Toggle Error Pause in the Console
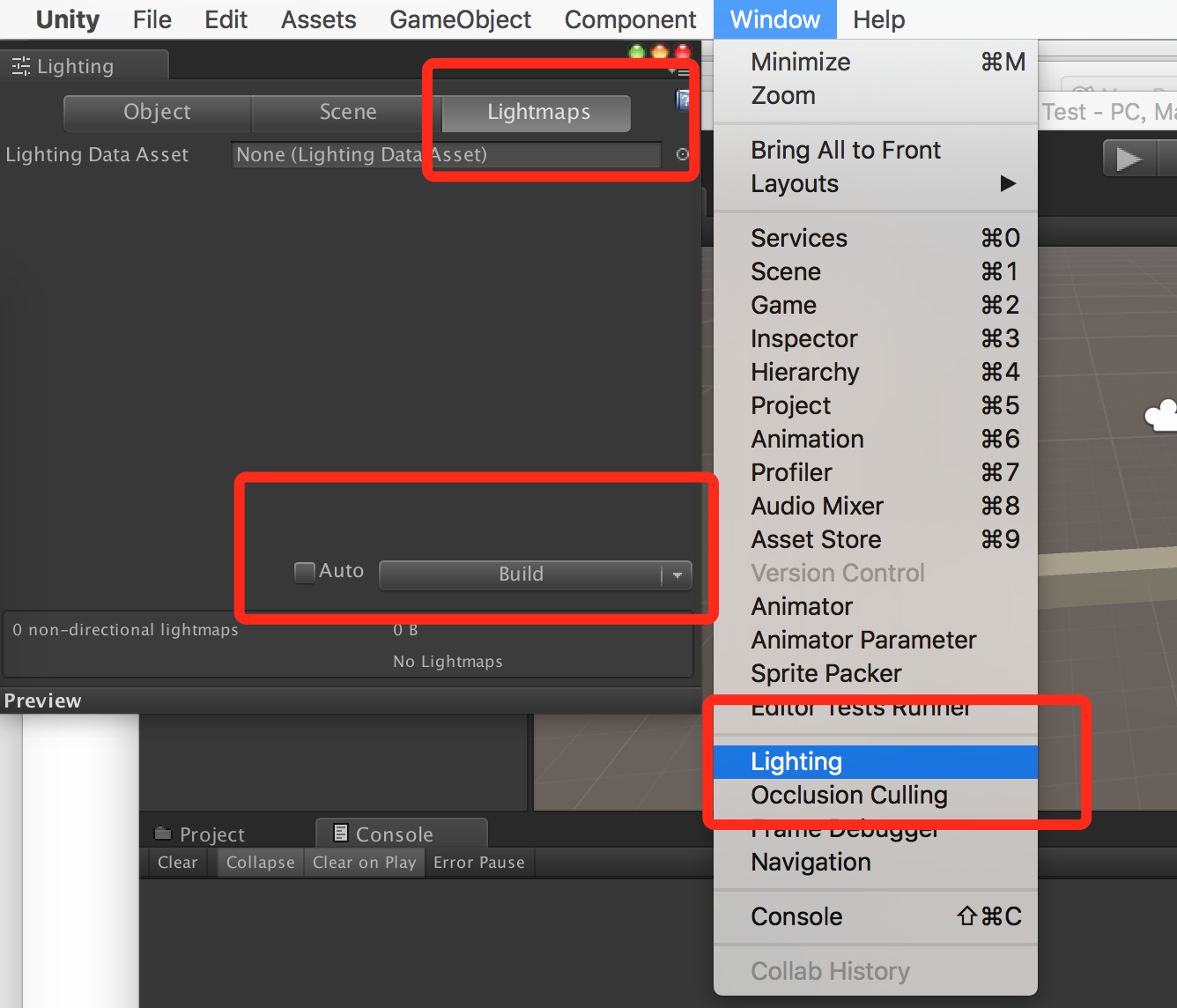1177x1008 pixels. click(479, 863)
